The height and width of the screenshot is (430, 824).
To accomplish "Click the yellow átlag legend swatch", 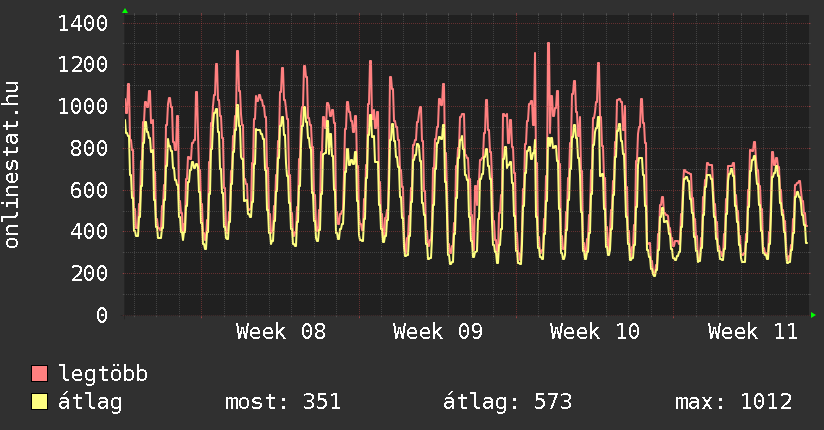I will pos(40,402).
